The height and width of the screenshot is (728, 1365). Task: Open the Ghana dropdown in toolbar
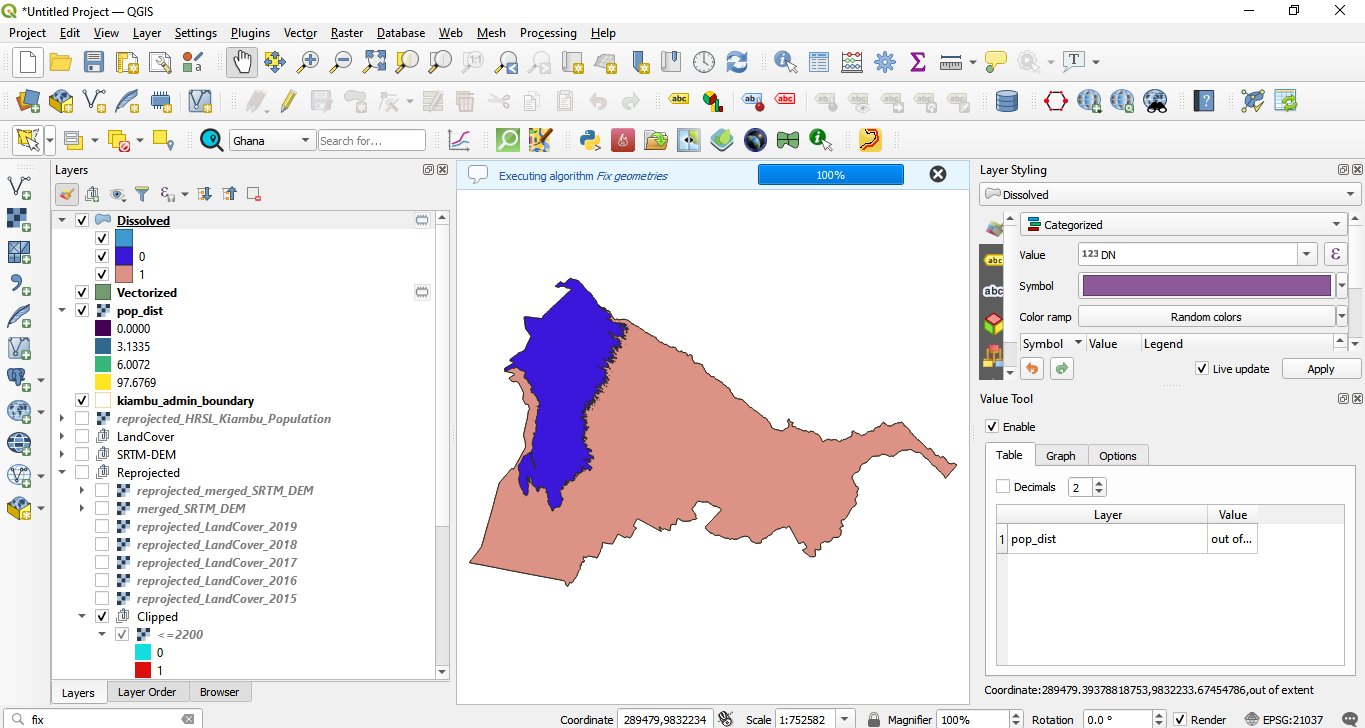[x=272, y=141]
